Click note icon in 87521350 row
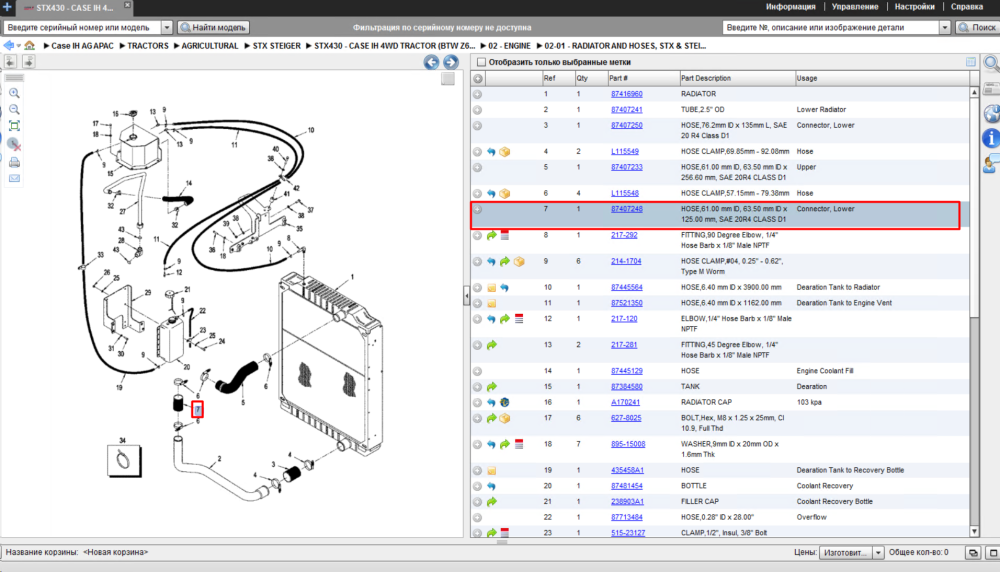This screenshot has height=572, width=1000. click(x=492, y=304)
